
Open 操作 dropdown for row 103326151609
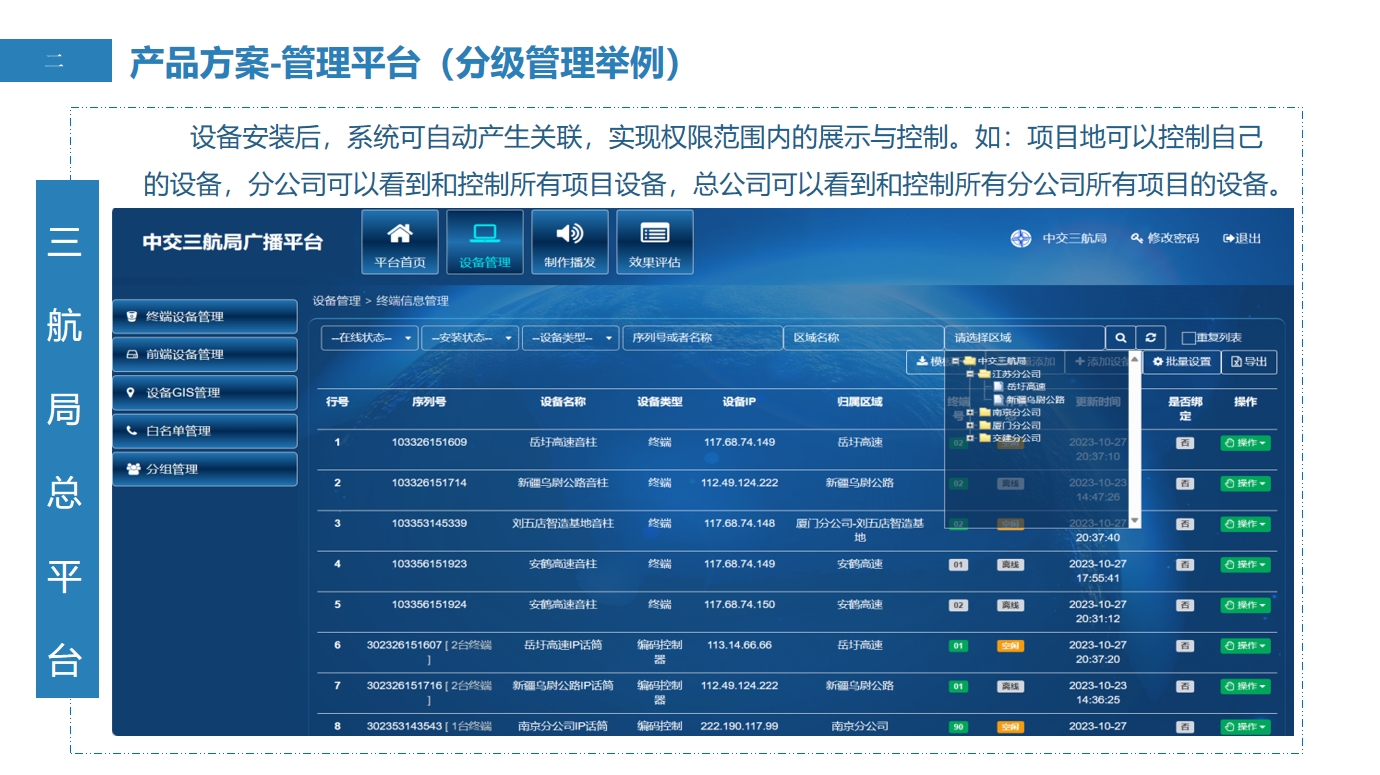coord(1245,443)
